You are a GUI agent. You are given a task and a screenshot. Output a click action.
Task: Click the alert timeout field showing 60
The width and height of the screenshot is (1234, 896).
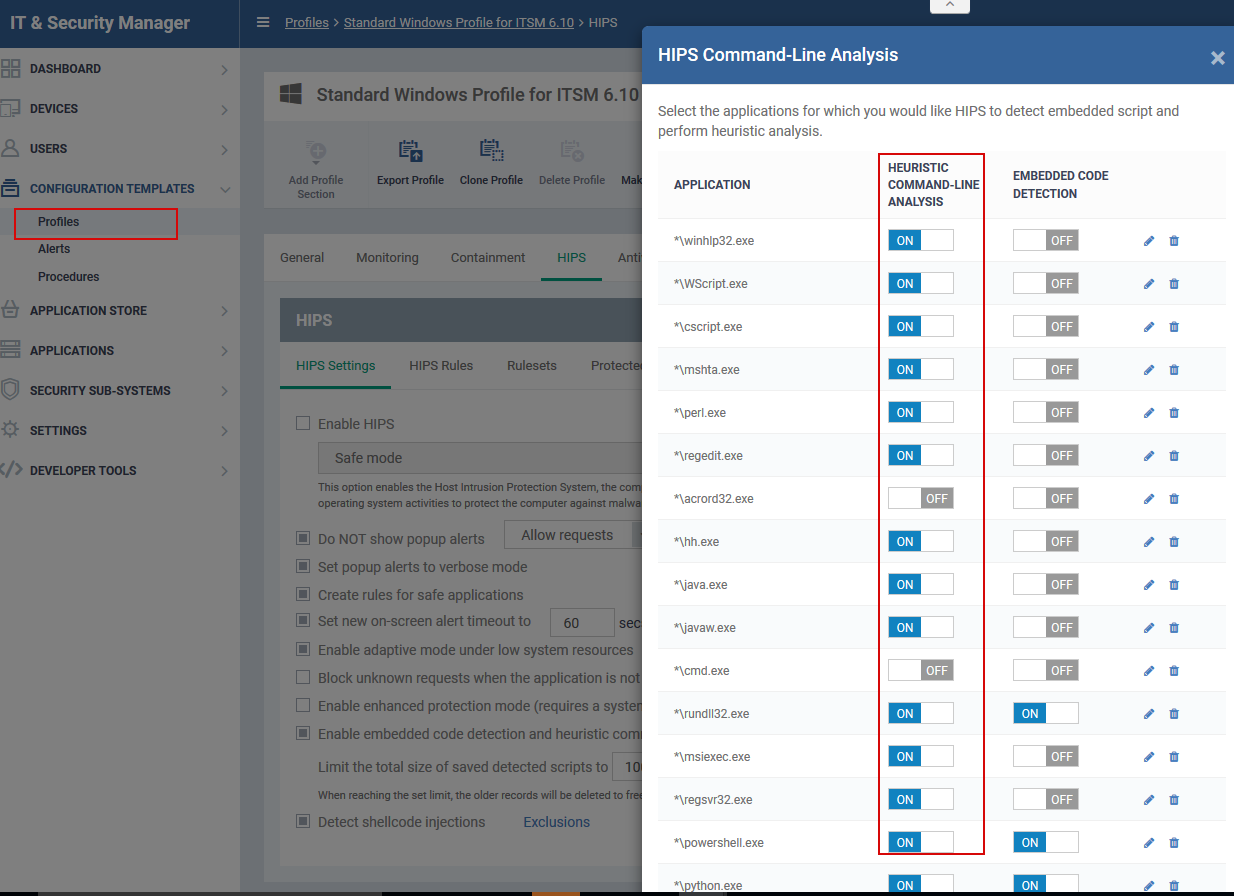pos(582,622)
